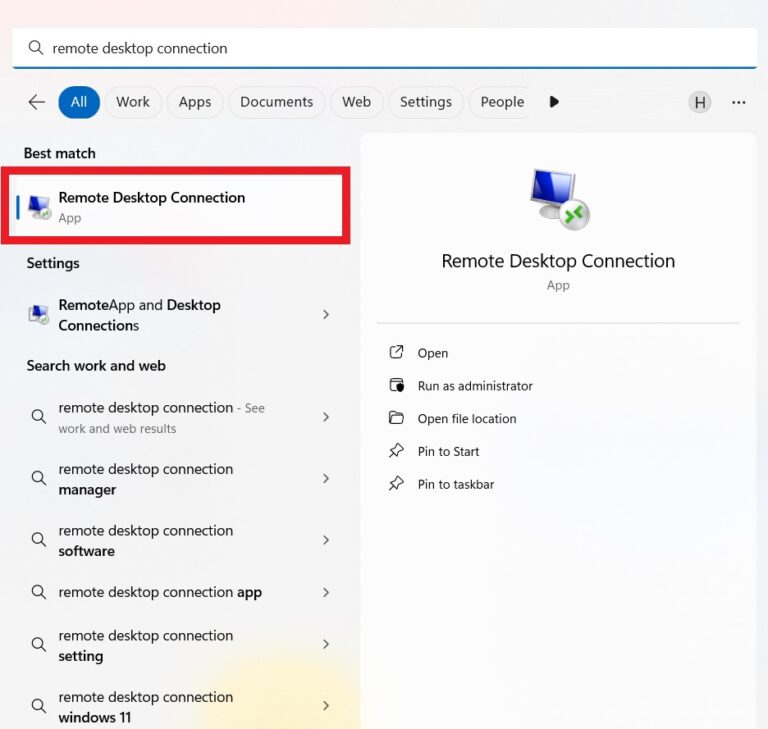Select 'remote desktop connection app' suggestion
The width and height of the screenshot is (768, 729).
(176, 592)
